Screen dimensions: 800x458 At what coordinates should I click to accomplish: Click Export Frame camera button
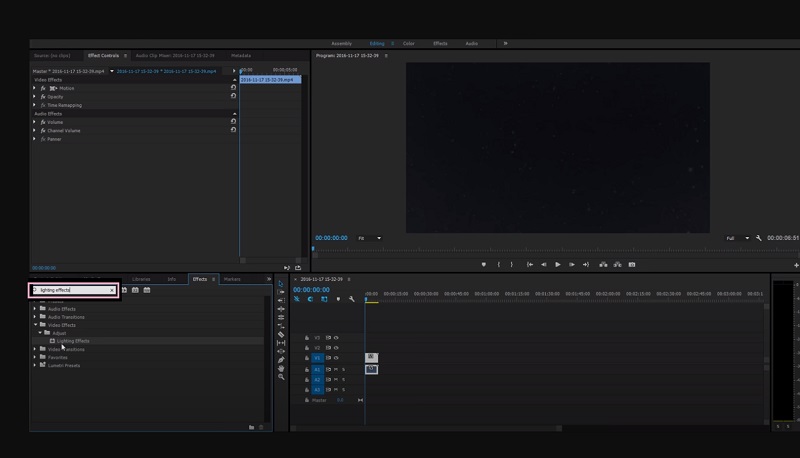click(x=632, y=265)
